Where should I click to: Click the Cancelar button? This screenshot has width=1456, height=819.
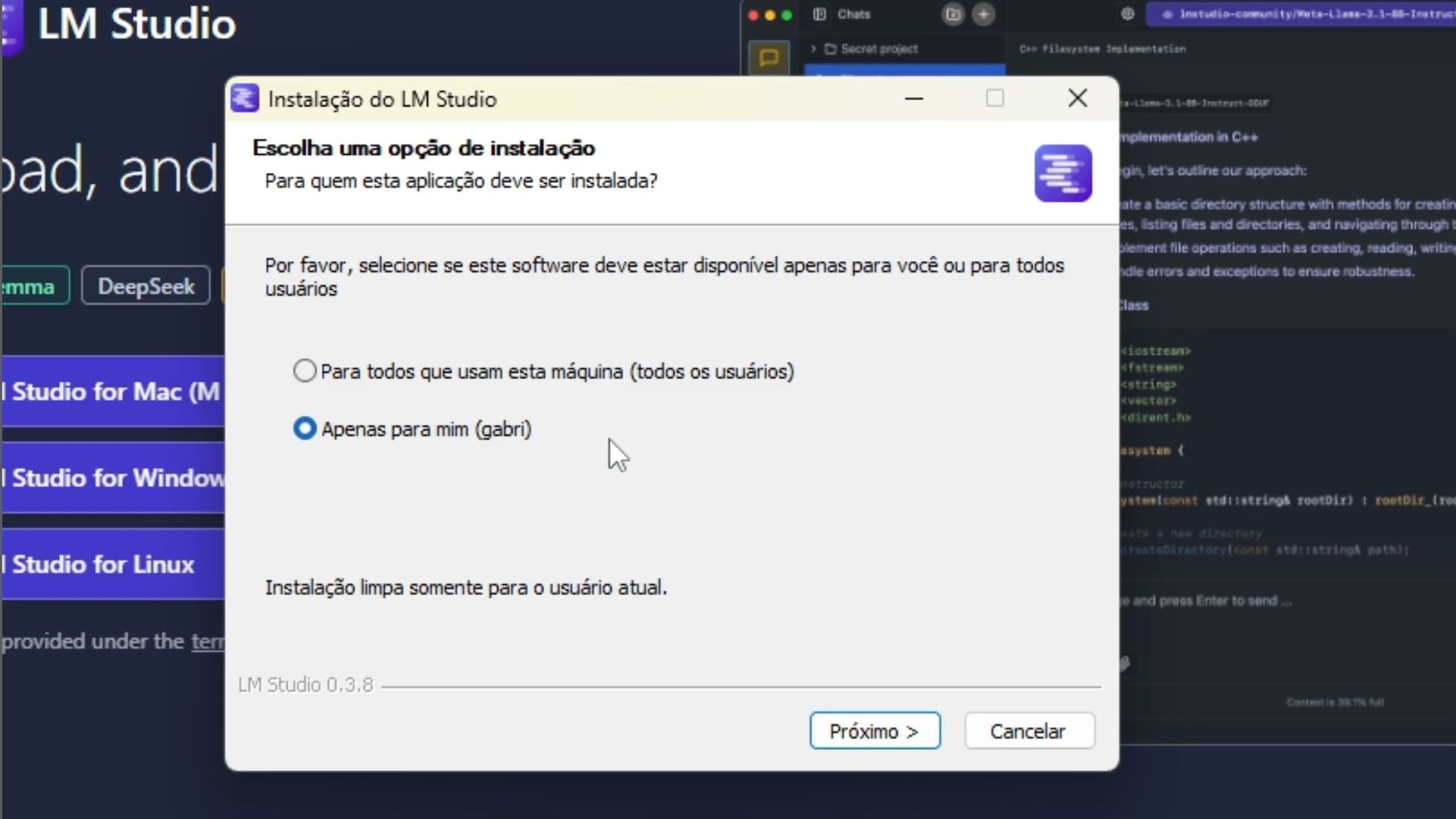click(x=1029, y=731)
